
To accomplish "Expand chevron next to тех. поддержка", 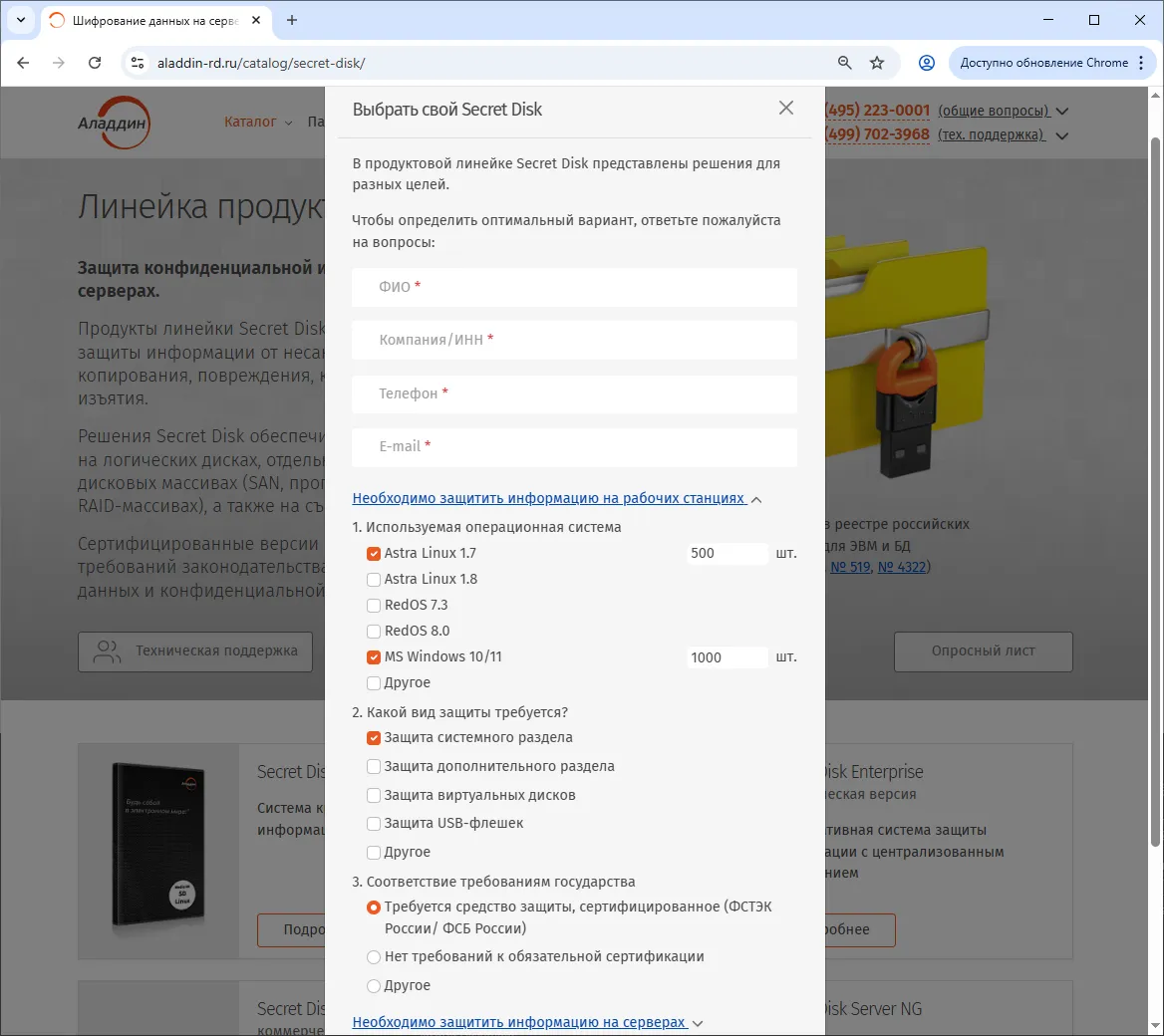I will coord(1062,136).
